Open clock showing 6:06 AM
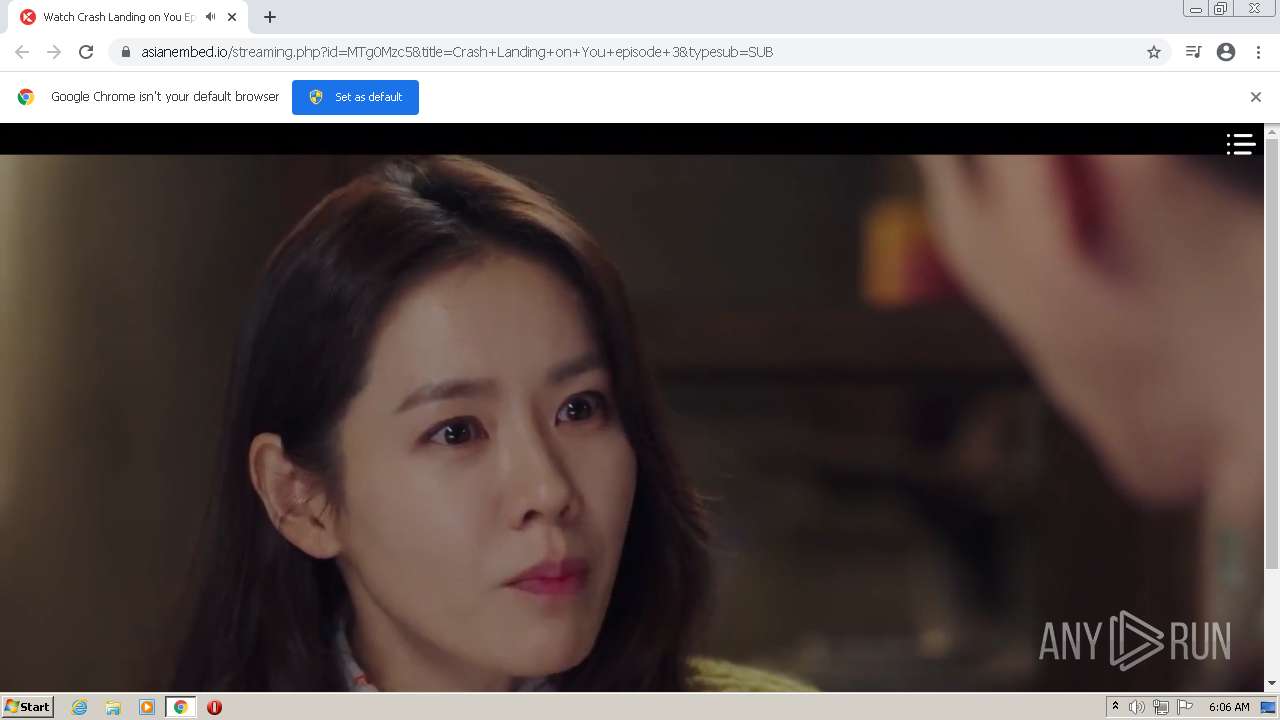1280x720 pixels. 1229,707
